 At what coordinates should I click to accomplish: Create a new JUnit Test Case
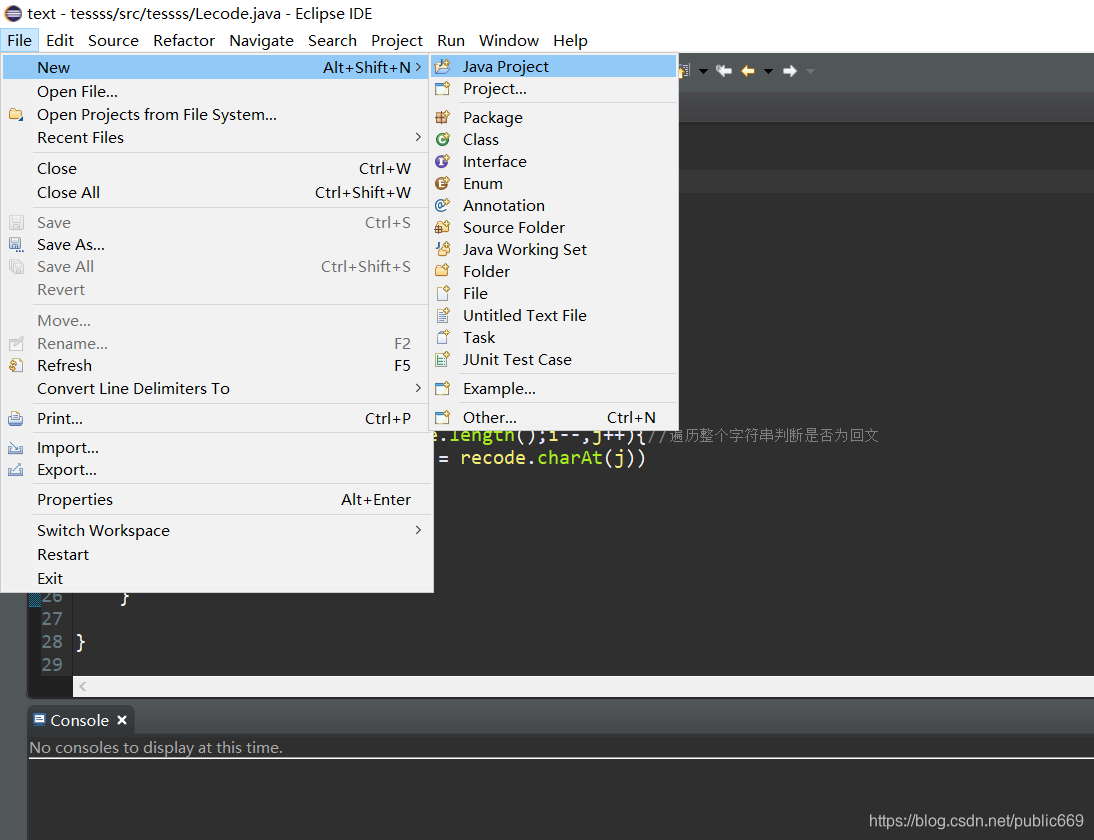553,359
